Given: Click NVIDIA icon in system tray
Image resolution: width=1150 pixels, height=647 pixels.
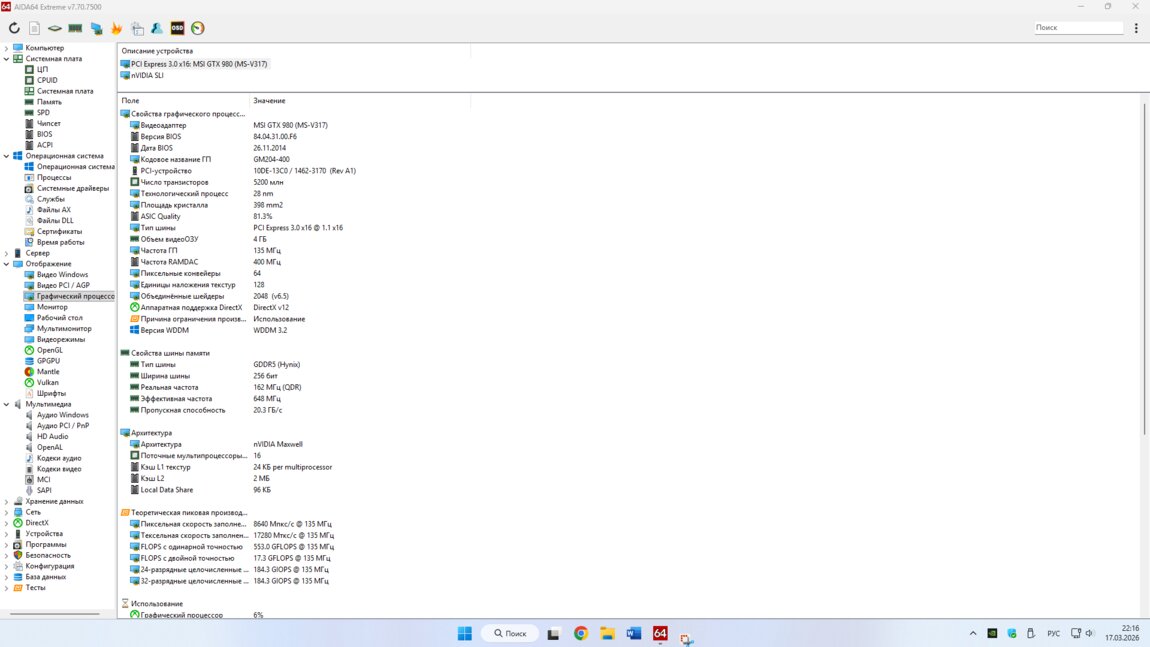Looking at the screenshot, I should click(992, 633).
